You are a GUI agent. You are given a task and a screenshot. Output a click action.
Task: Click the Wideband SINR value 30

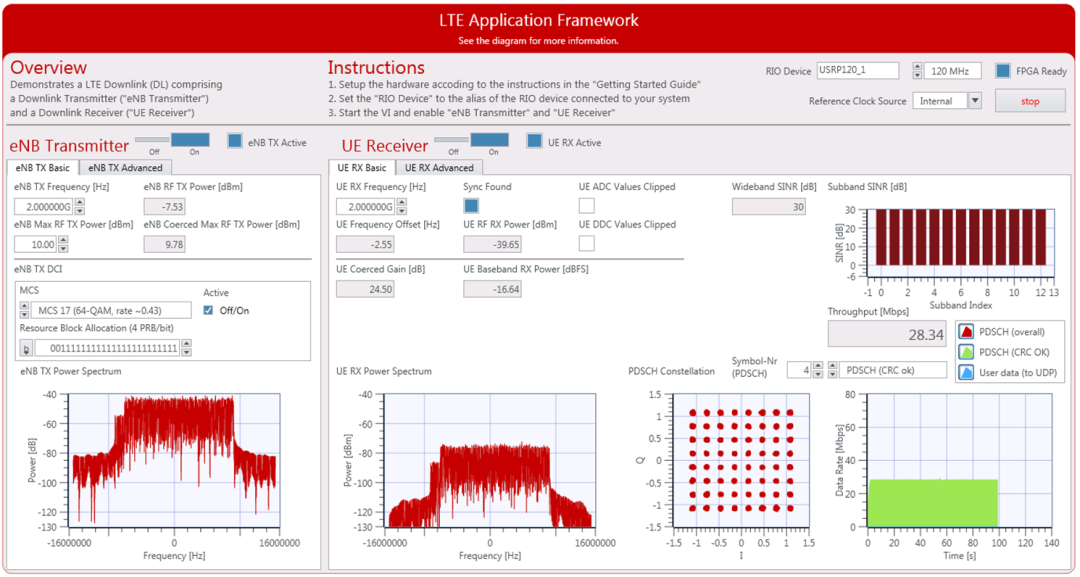pos(769,207)
